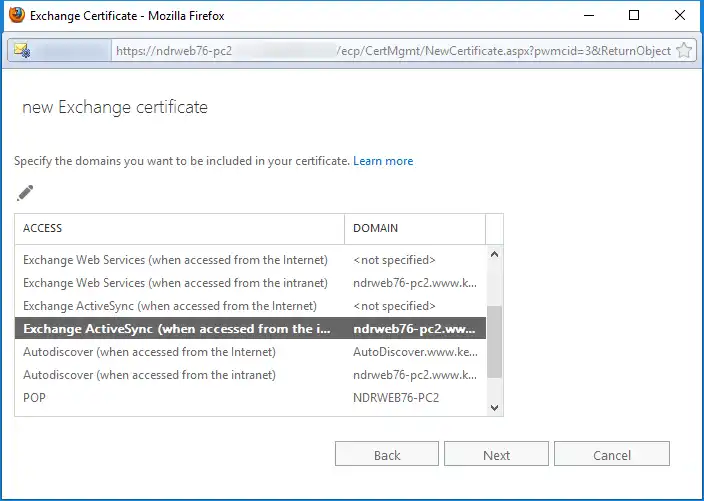Click the Back button
Viewport: 704px width, 501px height.
pos(387,454)
